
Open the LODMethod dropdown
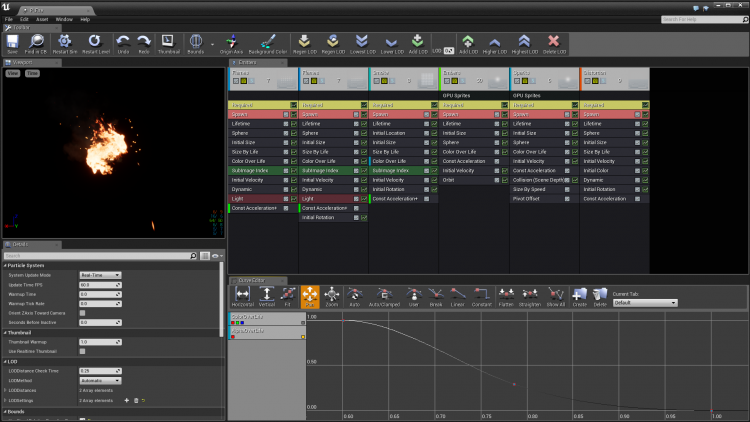click(100, 380)
